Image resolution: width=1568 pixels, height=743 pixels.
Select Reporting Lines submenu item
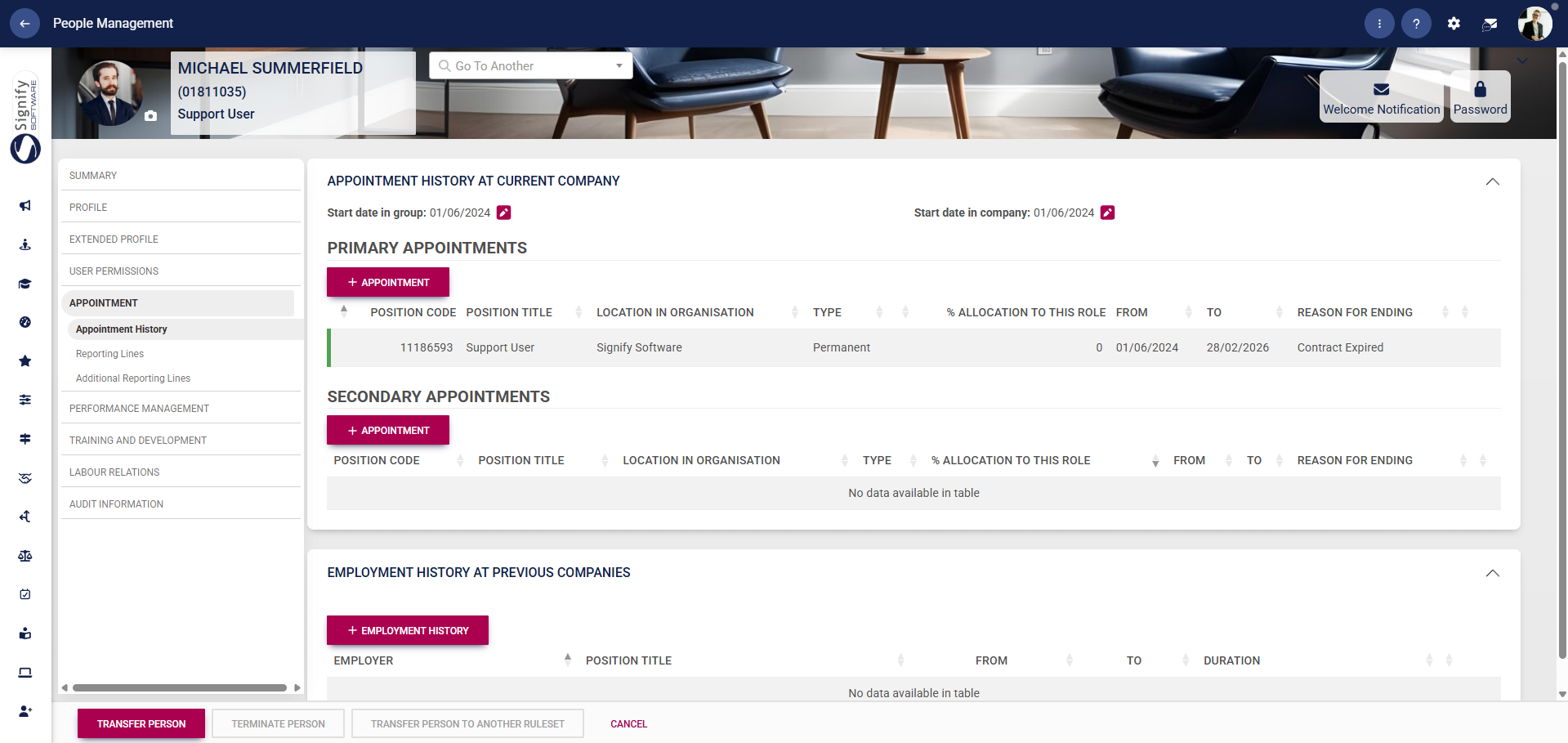pos(109,354)
